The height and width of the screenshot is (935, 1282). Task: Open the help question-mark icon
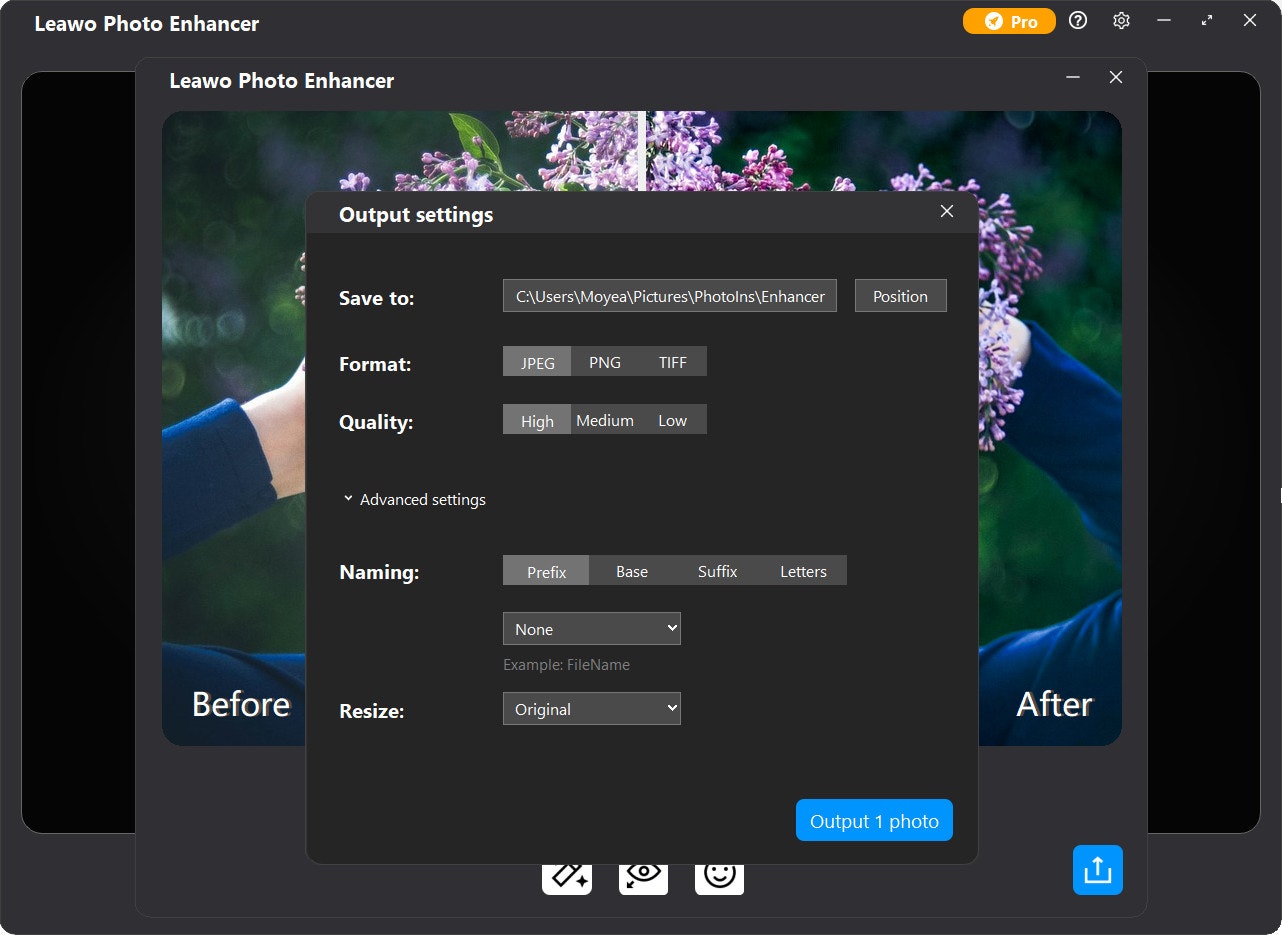pyautogui.click(x=1078, y=20)
